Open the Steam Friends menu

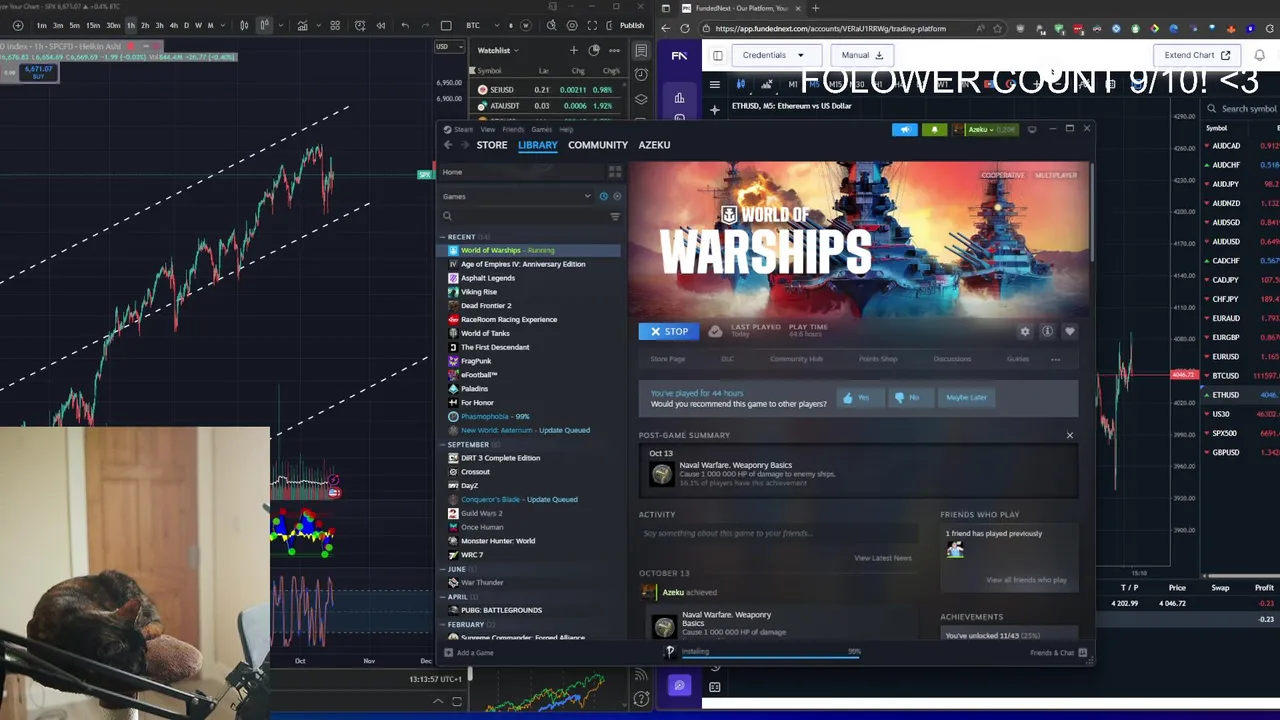tap(513, 129)
